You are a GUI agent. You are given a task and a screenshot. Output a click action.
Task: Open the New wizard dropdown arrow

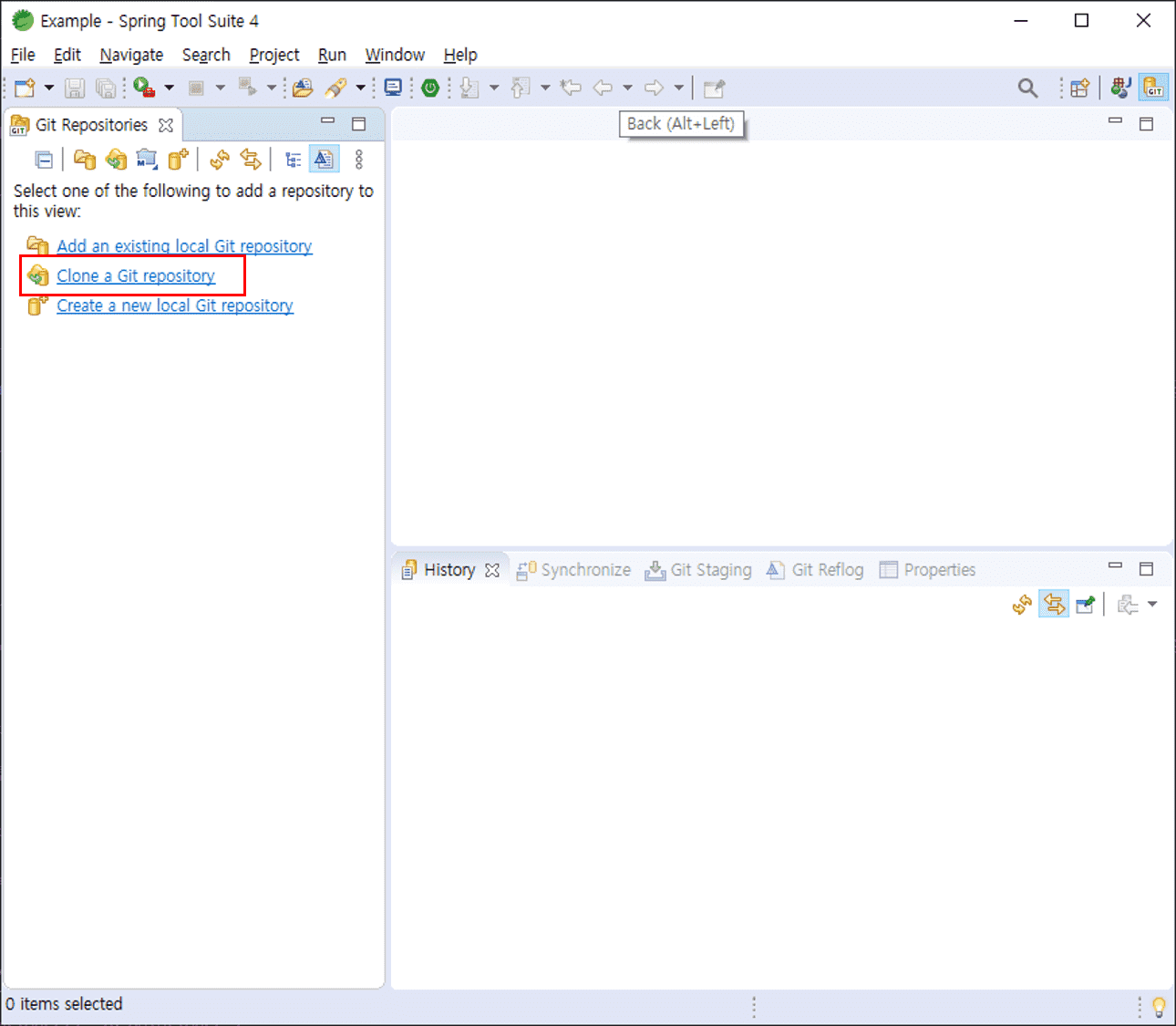(49, 88)
